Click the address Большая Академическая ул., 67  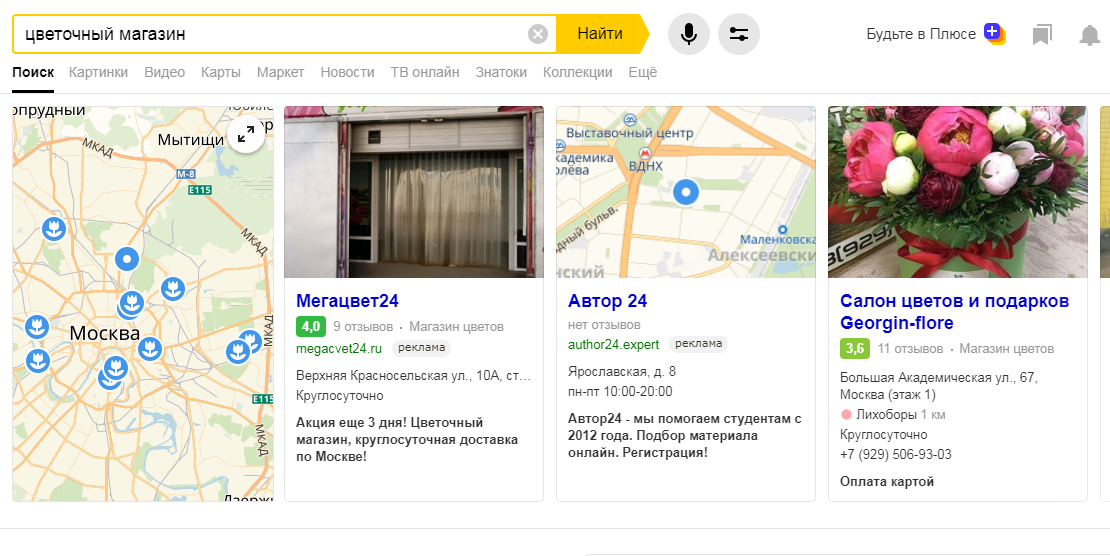[939, 386]
